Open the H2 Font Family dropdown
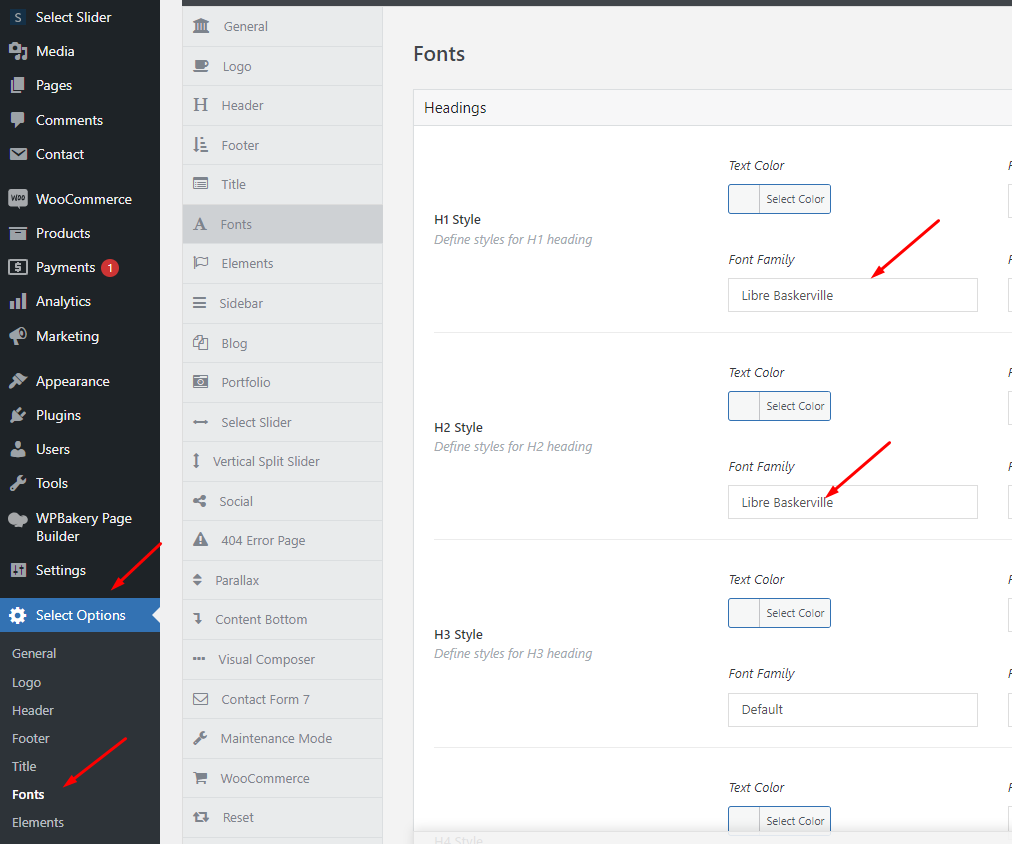The width and height of the screenshot is (1012, 844). coord(853,502)
